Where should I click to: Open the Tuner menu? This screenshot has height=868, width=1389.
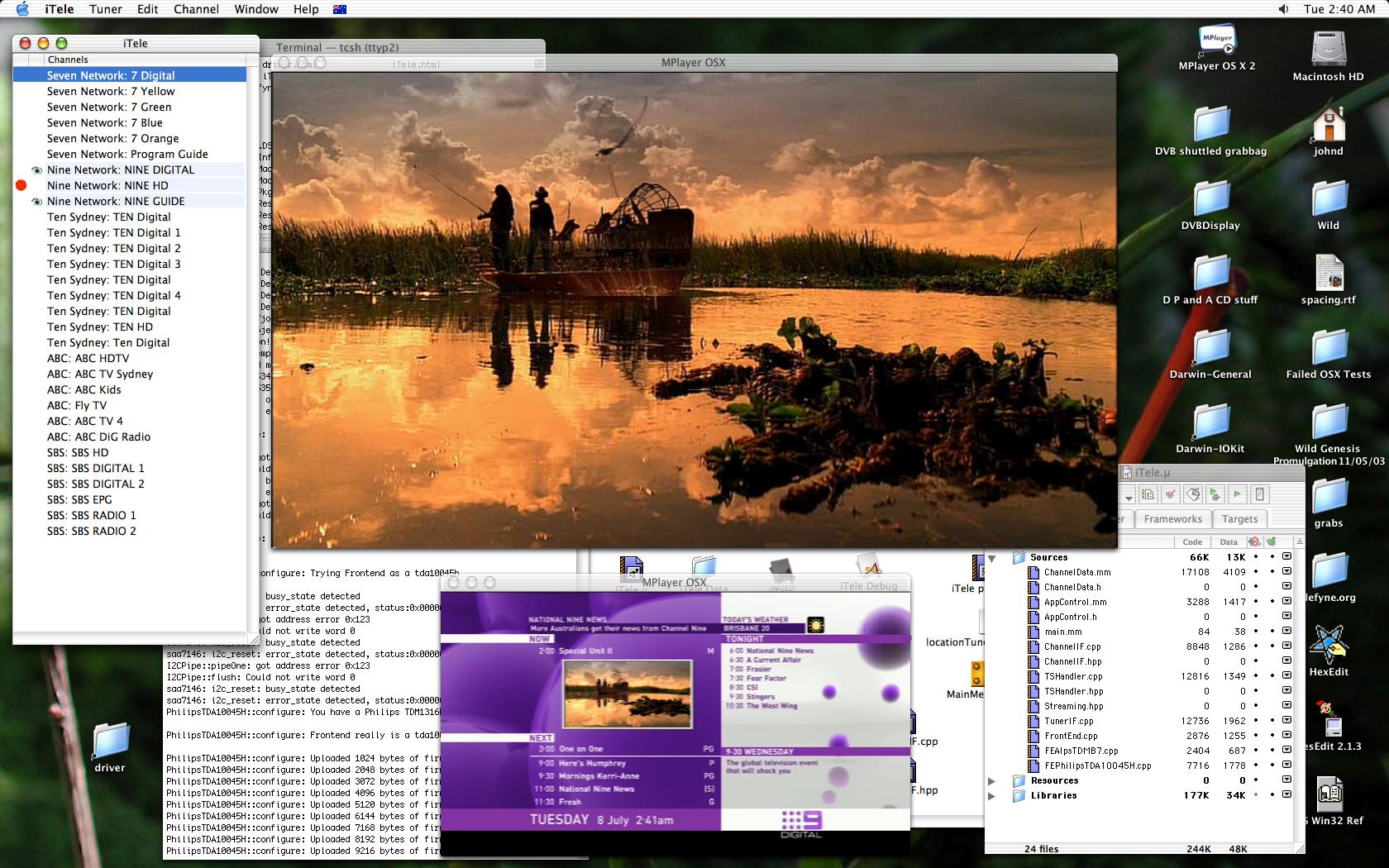105,9
